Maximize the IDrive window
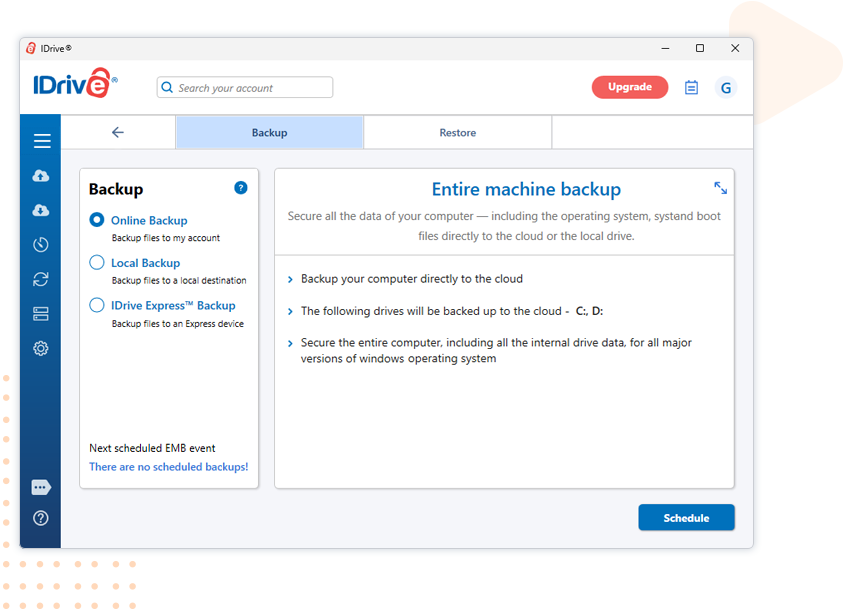 [699, 48]
